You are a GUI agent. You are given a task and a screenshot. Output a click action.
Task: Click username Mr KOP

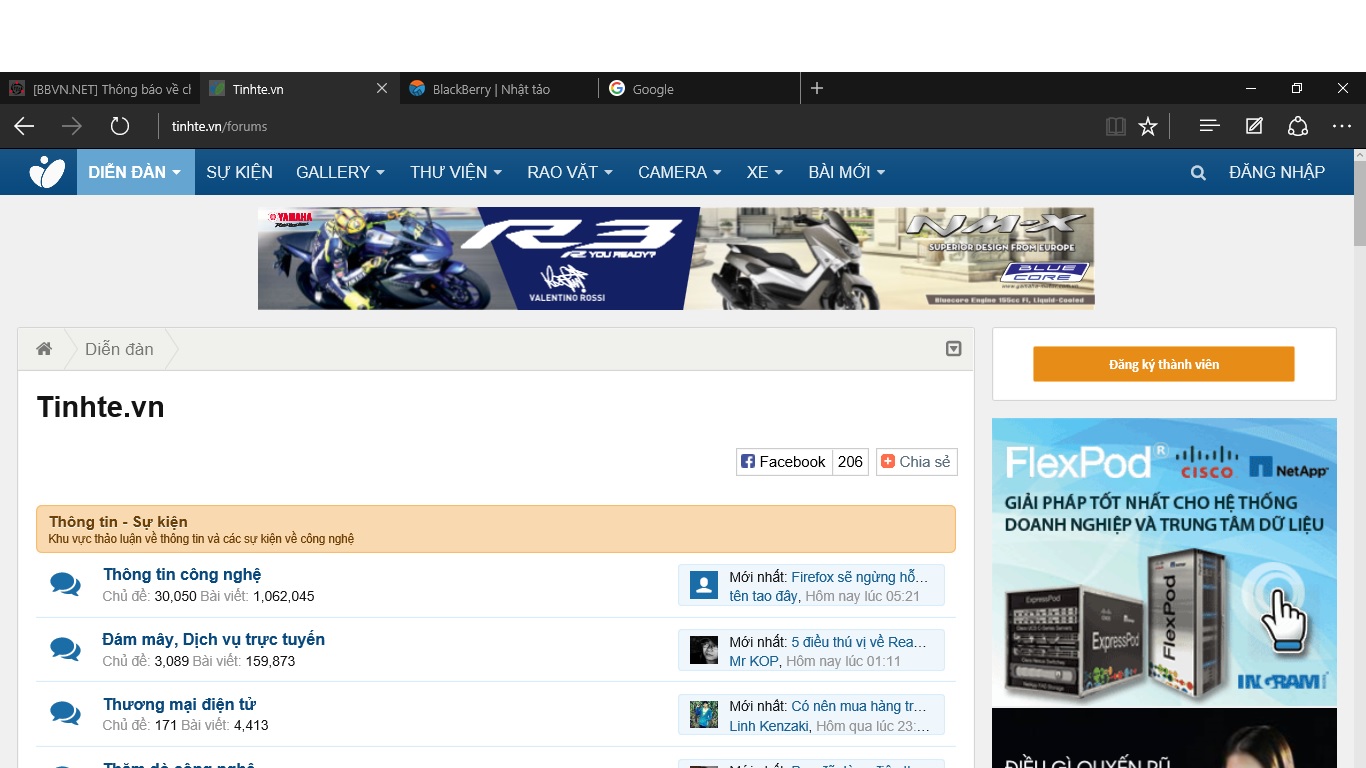[x=754, y=661]
